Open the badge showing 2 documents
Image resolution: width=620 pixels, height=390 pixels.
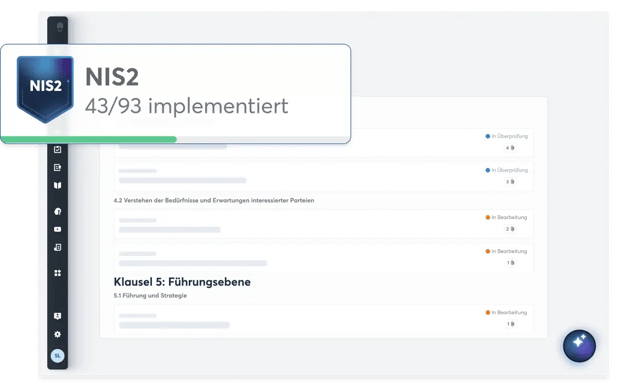click(510, 229)
